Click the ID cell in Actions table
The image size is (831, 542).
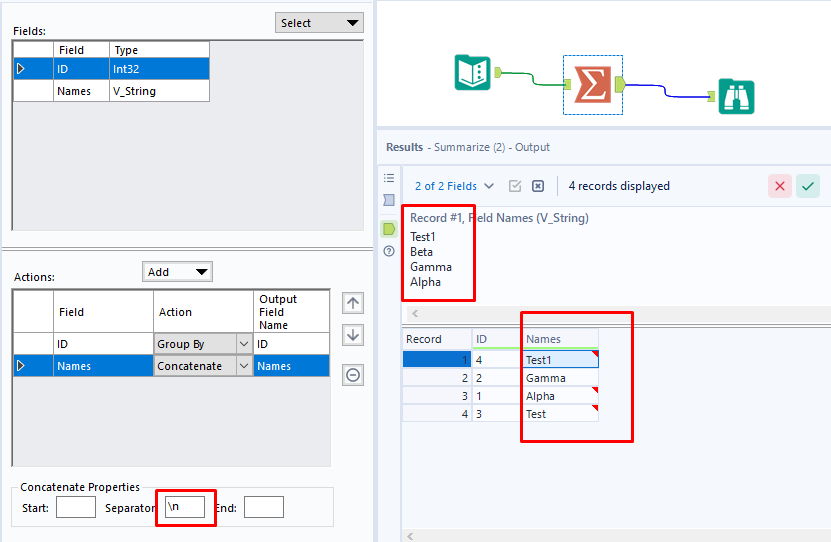pos(103,344)
